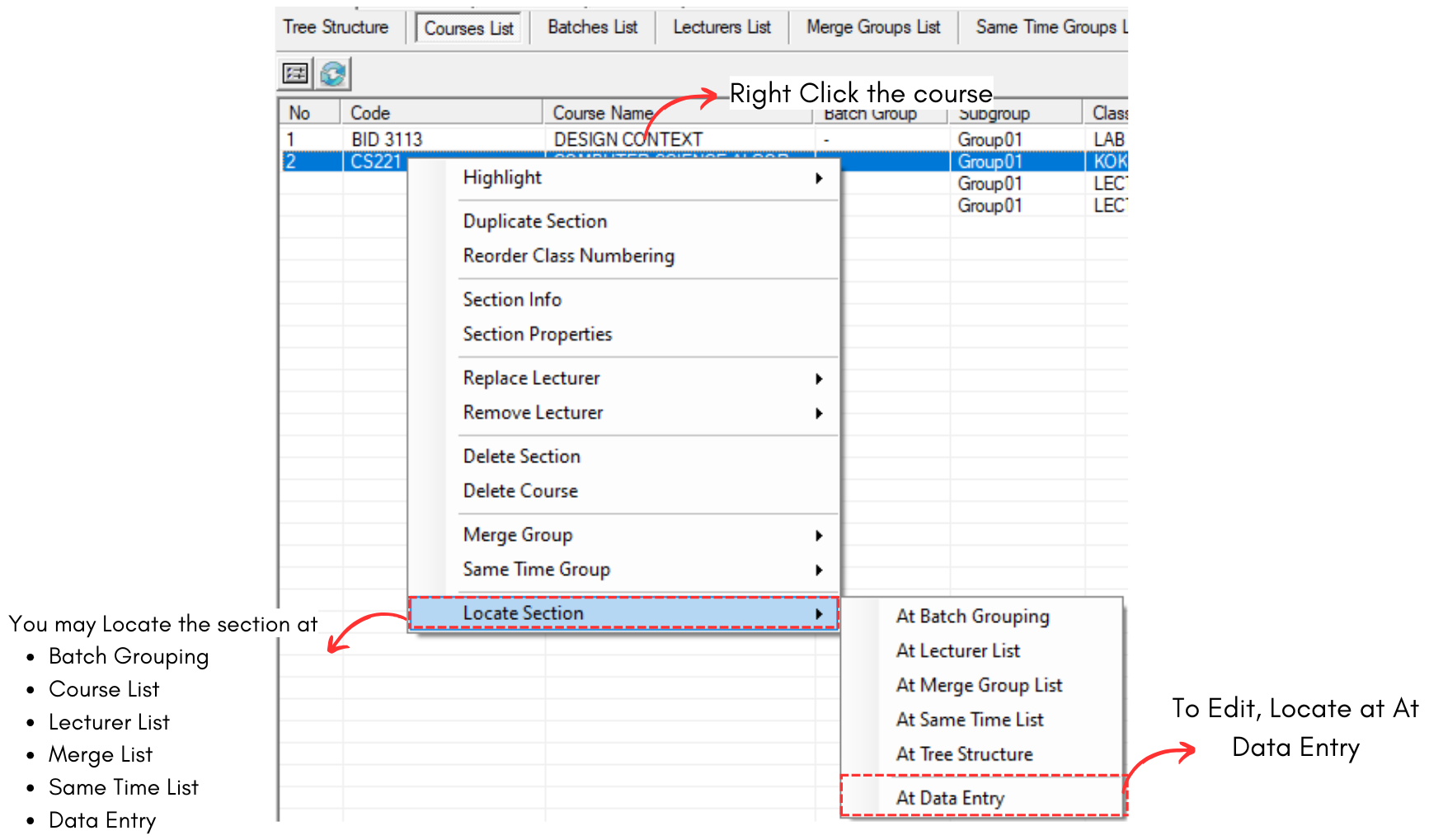The height and width of the screenshot is (840, 1429).
Task: Pick At Tree Structure from submenu
Action: click(x=964, y=754)
